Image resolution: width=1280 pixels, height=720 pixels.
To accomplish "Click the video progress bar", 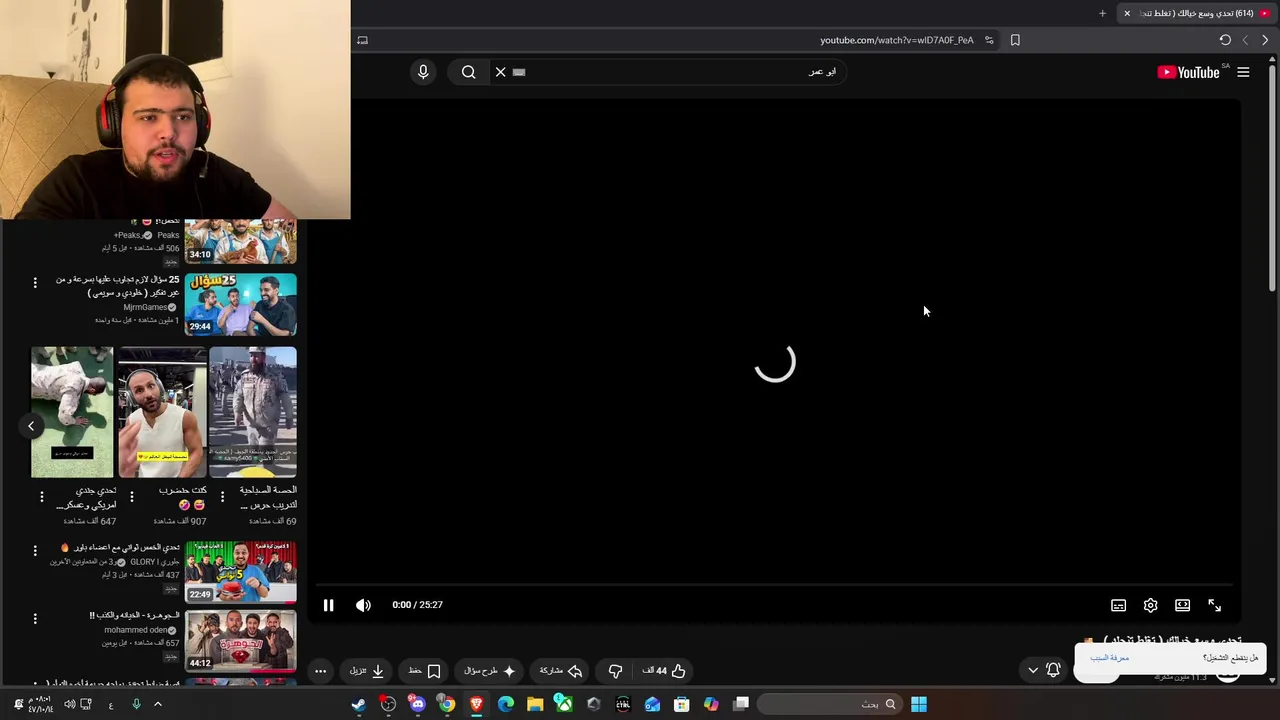I will tap(775, 586).
